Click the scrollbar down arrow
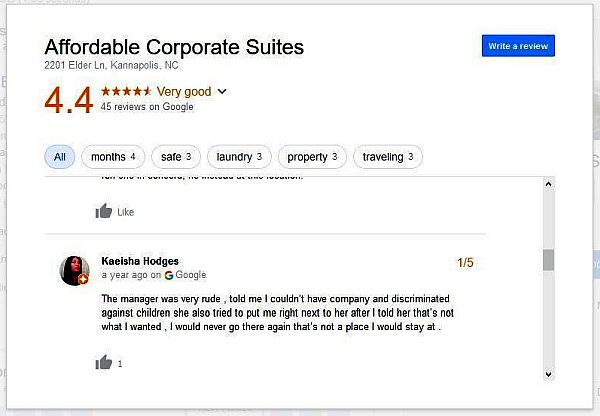The image size is (600, 416). click(548, 373)
